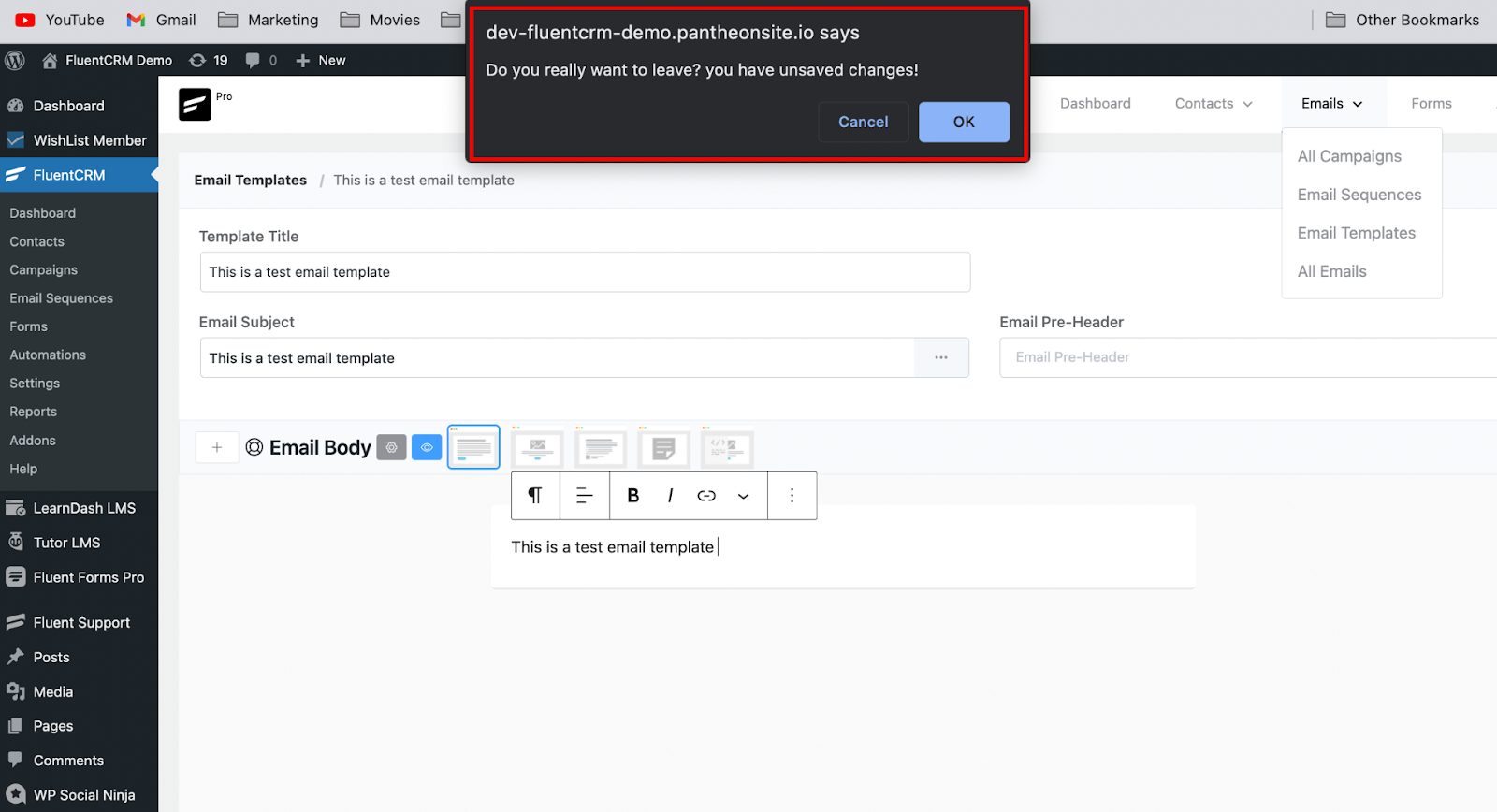Open WP Social Ninja in sidebar
The height and width of the screenshot is (812, 1497).
(x=79, y=795)
